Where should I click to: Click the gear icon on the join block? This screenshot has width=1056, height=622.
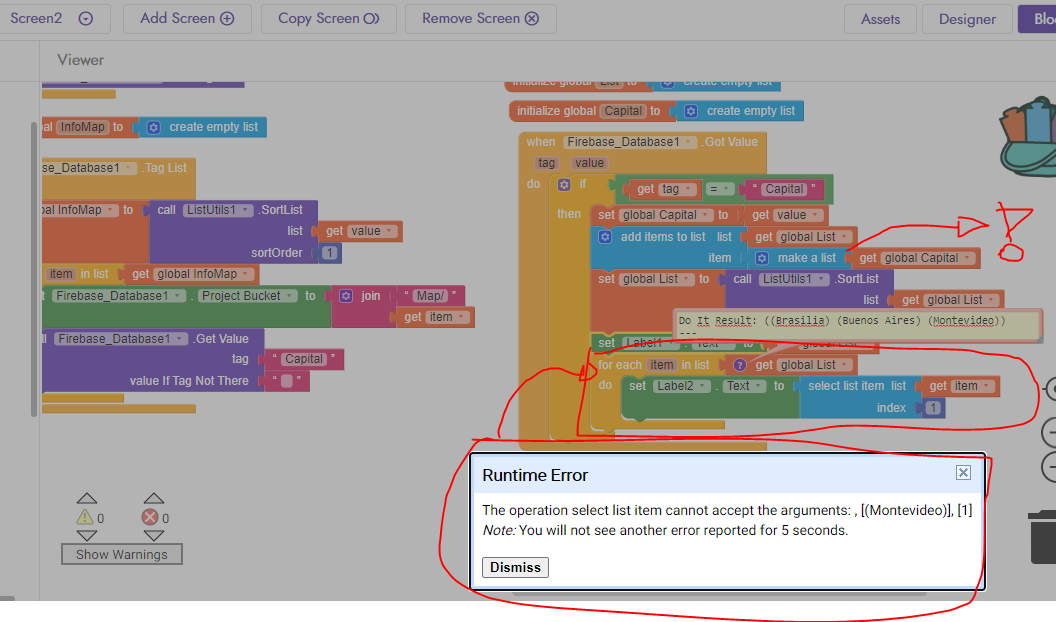pos(346,296)
